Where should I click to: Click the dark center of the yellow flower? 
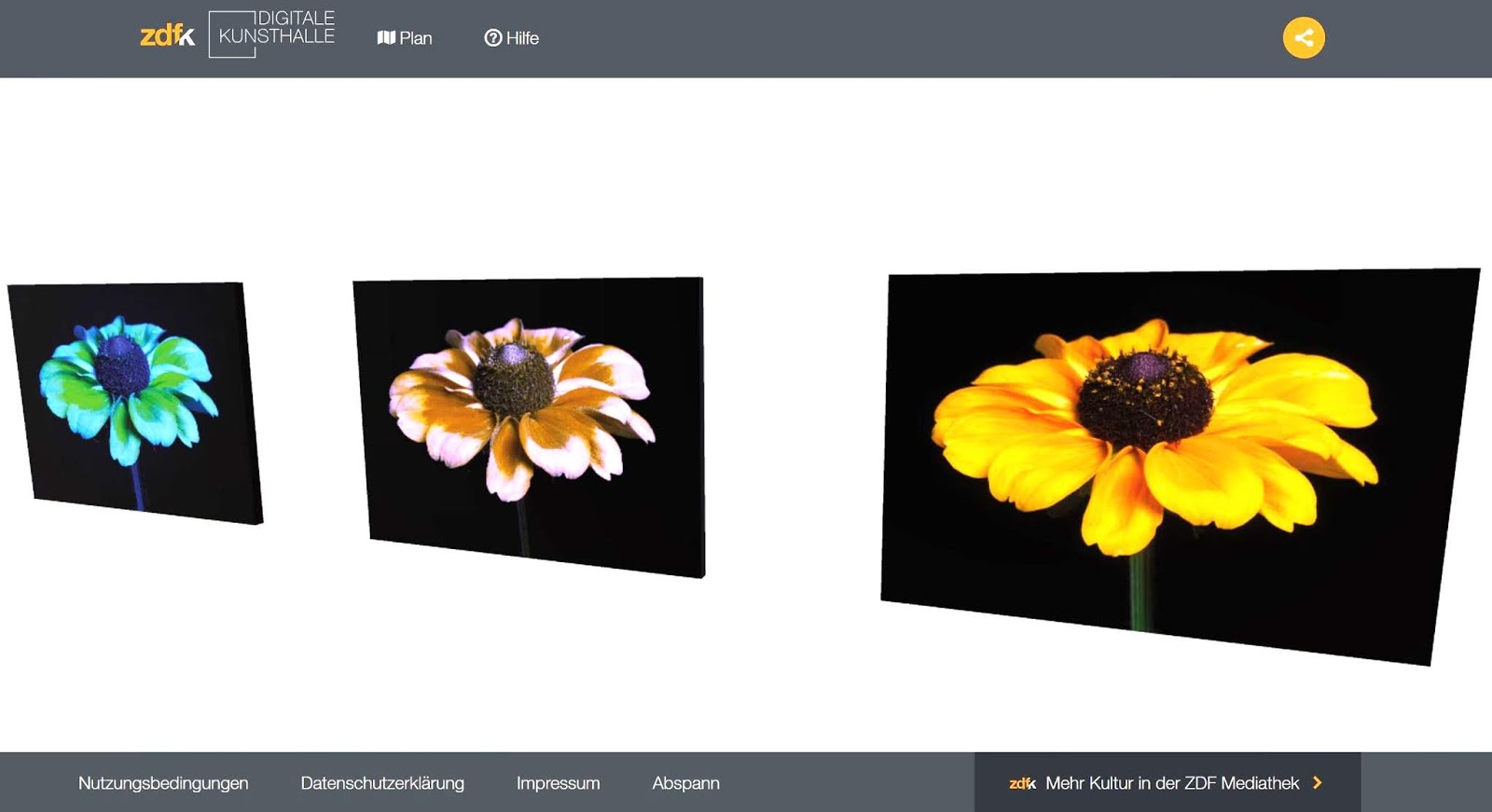(1145, 398)
